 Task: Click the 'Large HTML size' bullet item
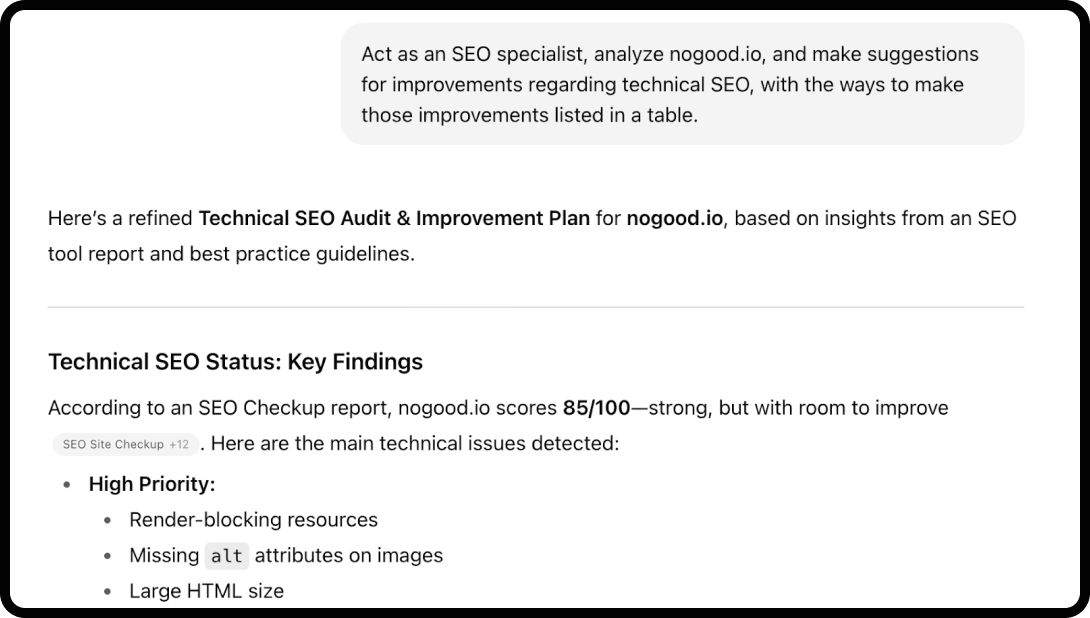tap(206, 591)
